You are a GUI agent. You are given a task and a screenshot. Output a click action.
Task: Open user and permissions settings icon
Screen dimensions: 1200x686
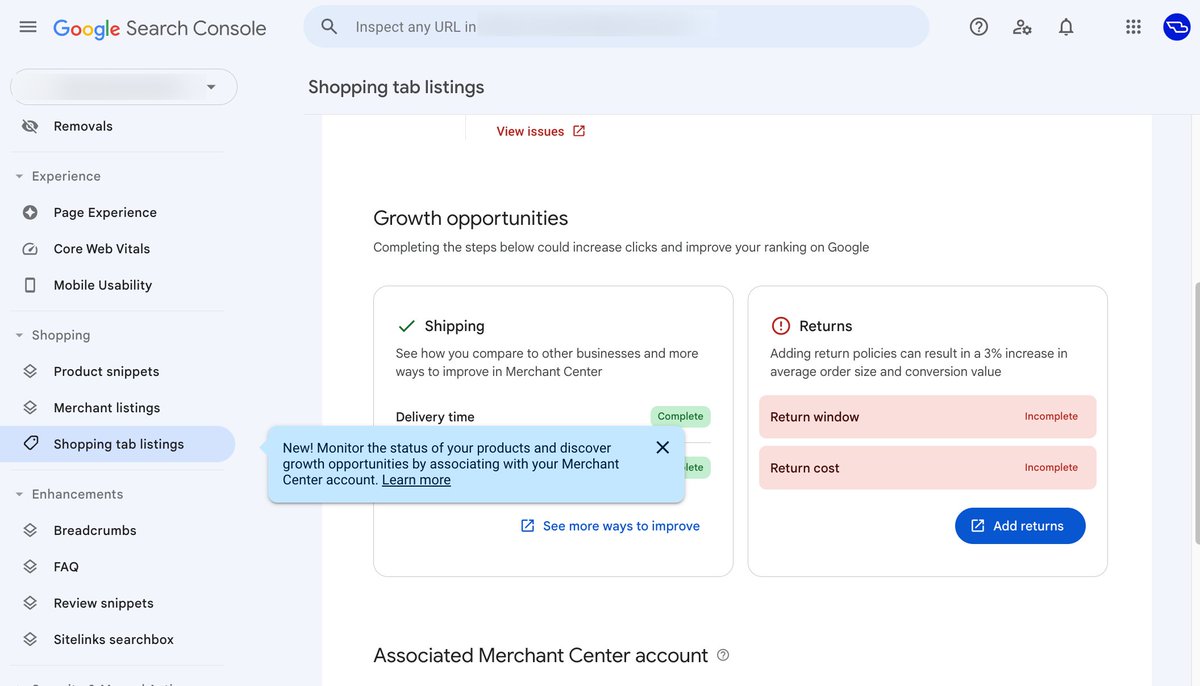point(1022,27)
